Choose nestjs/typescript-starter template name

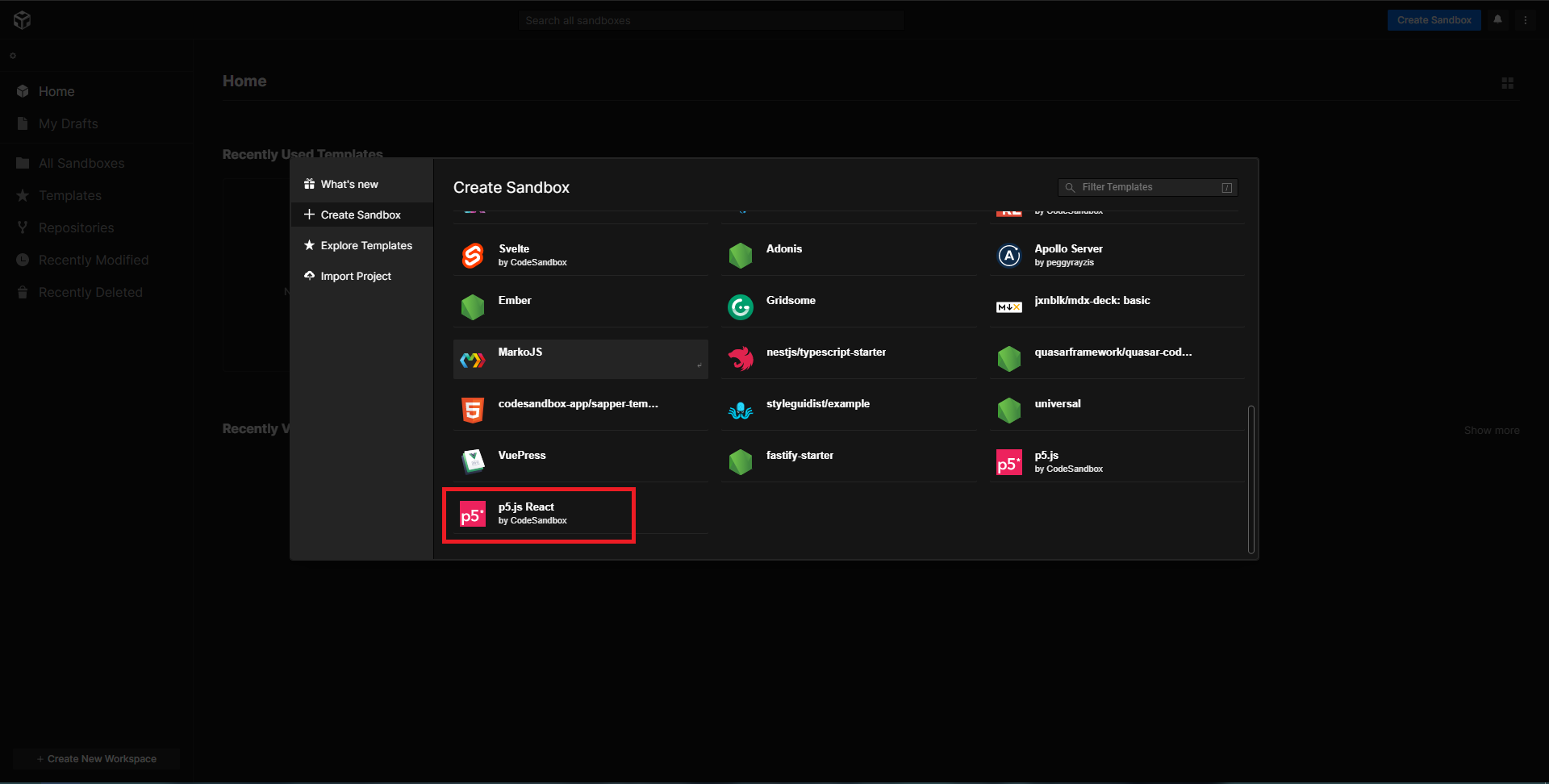826,352
